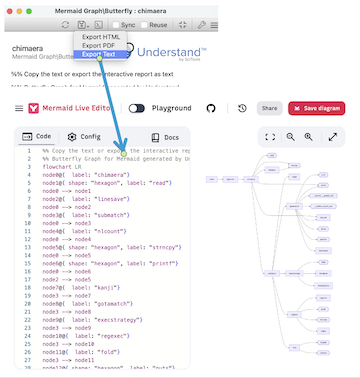Switch to the Config tab

pos(84,137)
